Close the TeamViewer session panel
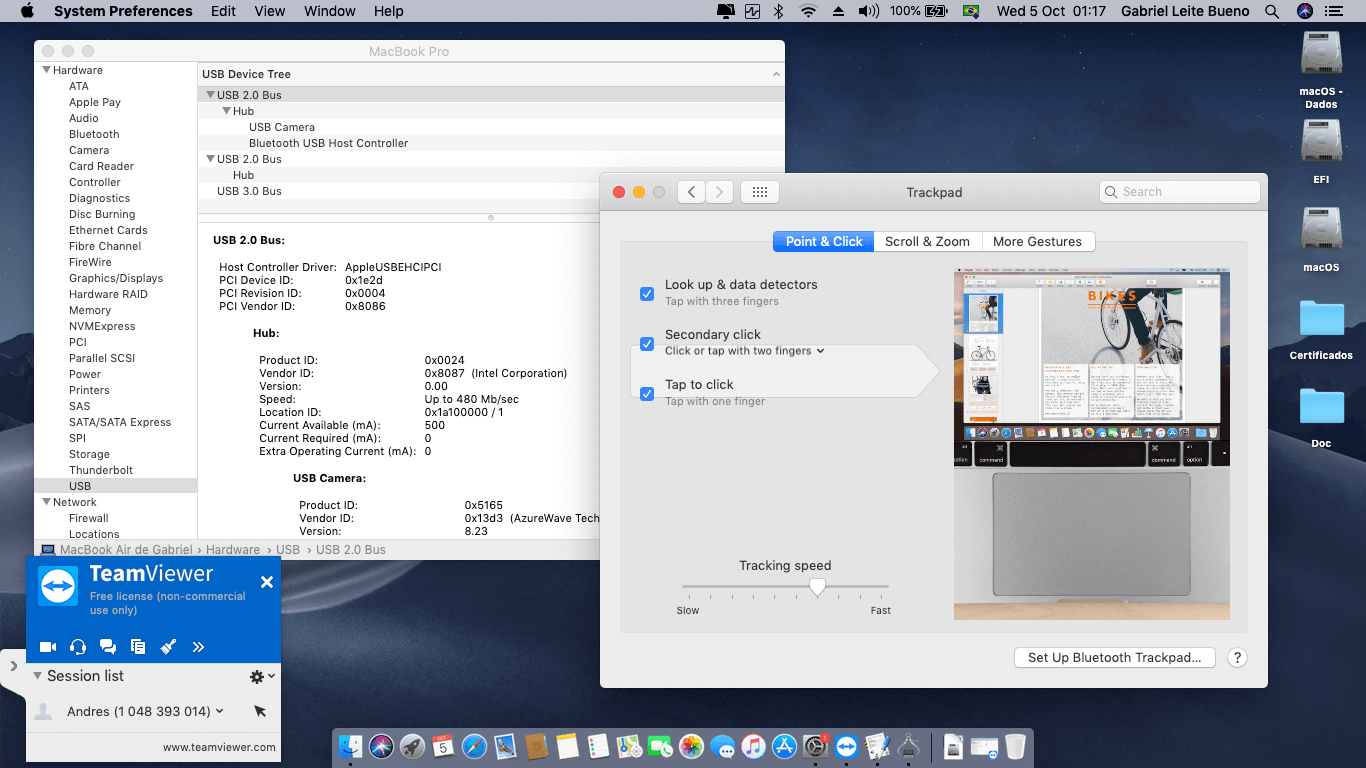1366x768 pixels. point(267,582)
